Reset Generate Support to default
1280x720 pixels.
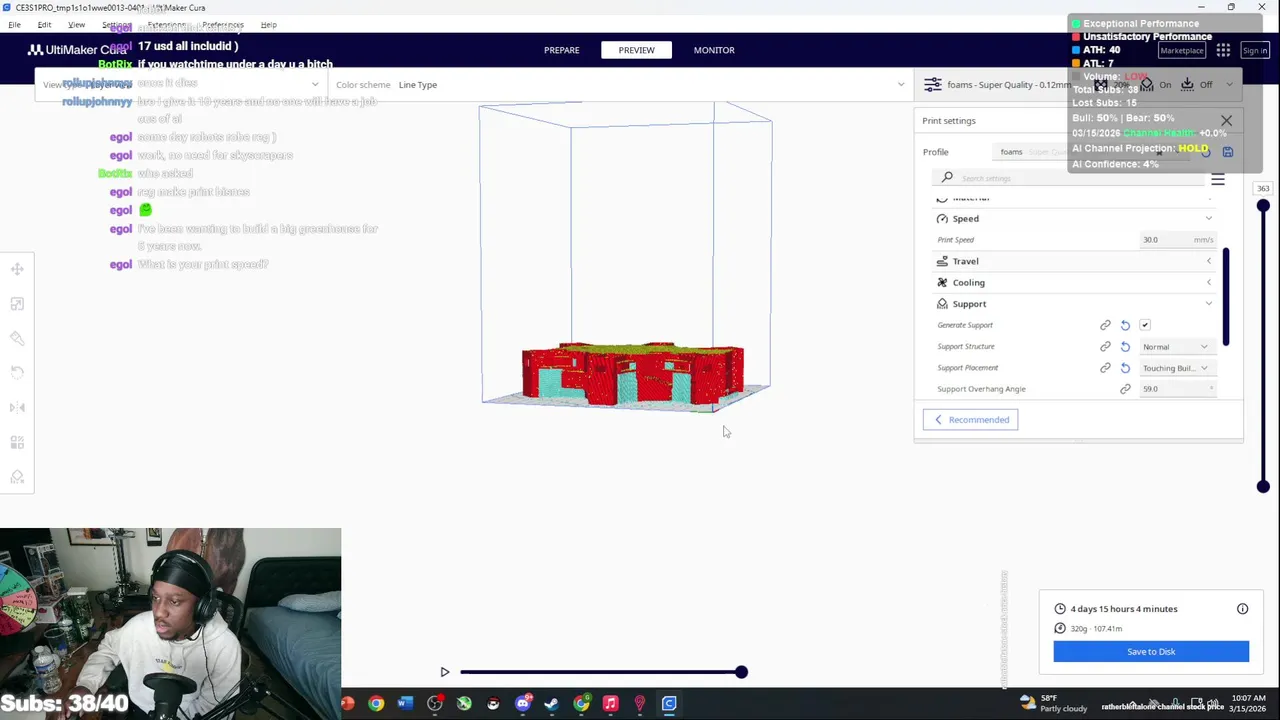pos(1125,325)
